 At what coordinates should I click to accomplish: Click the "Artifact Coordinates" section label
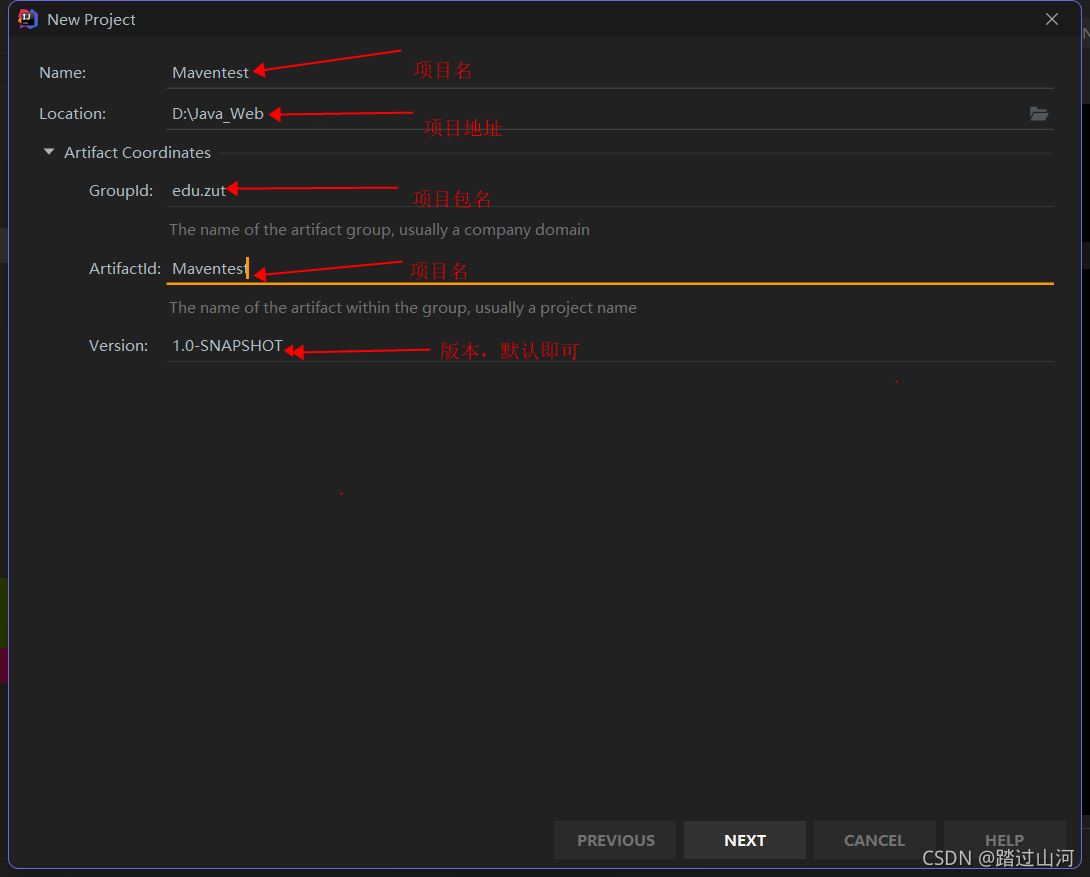[x=137, y=152]
